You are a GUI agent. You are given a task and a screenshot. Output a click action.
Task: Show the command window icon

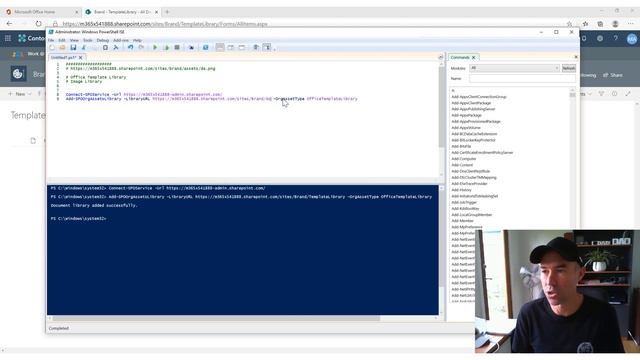pyautogui.click(x=256, y=48)
